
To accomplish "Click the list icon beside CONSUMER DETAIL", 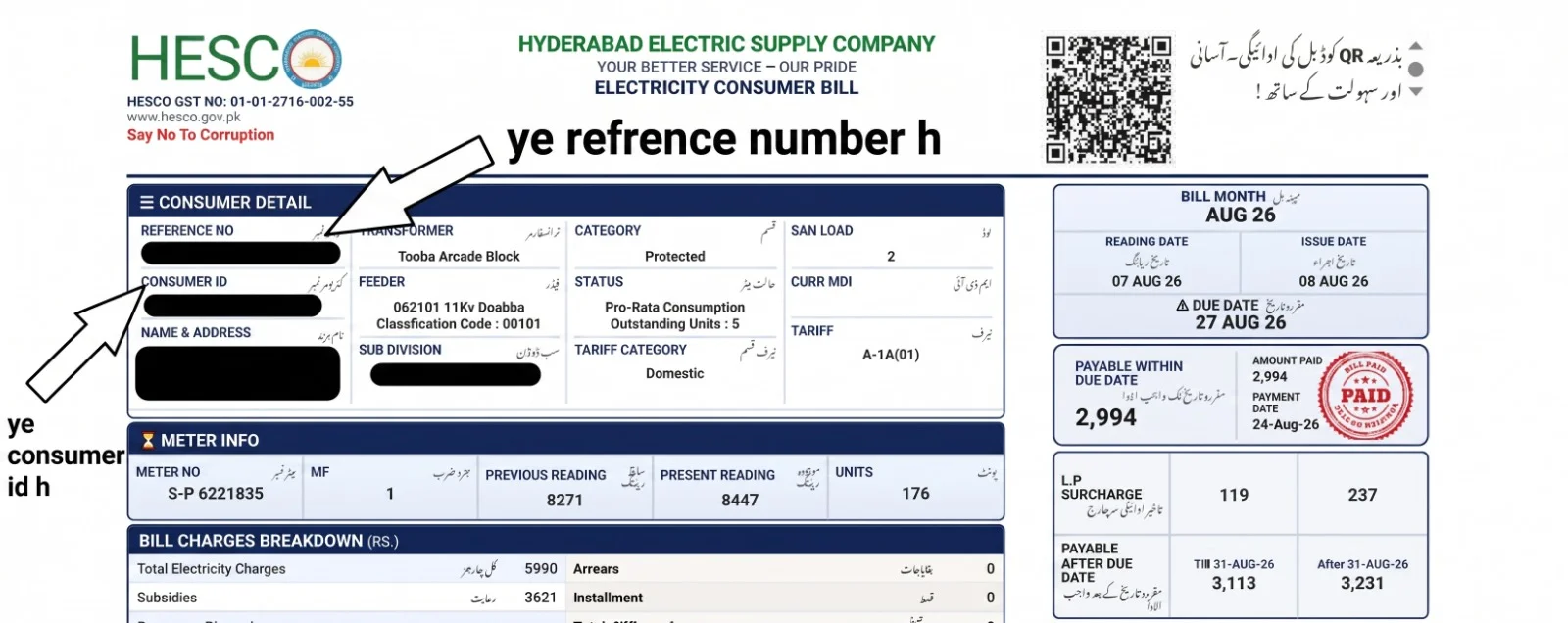I will [147, 202].
